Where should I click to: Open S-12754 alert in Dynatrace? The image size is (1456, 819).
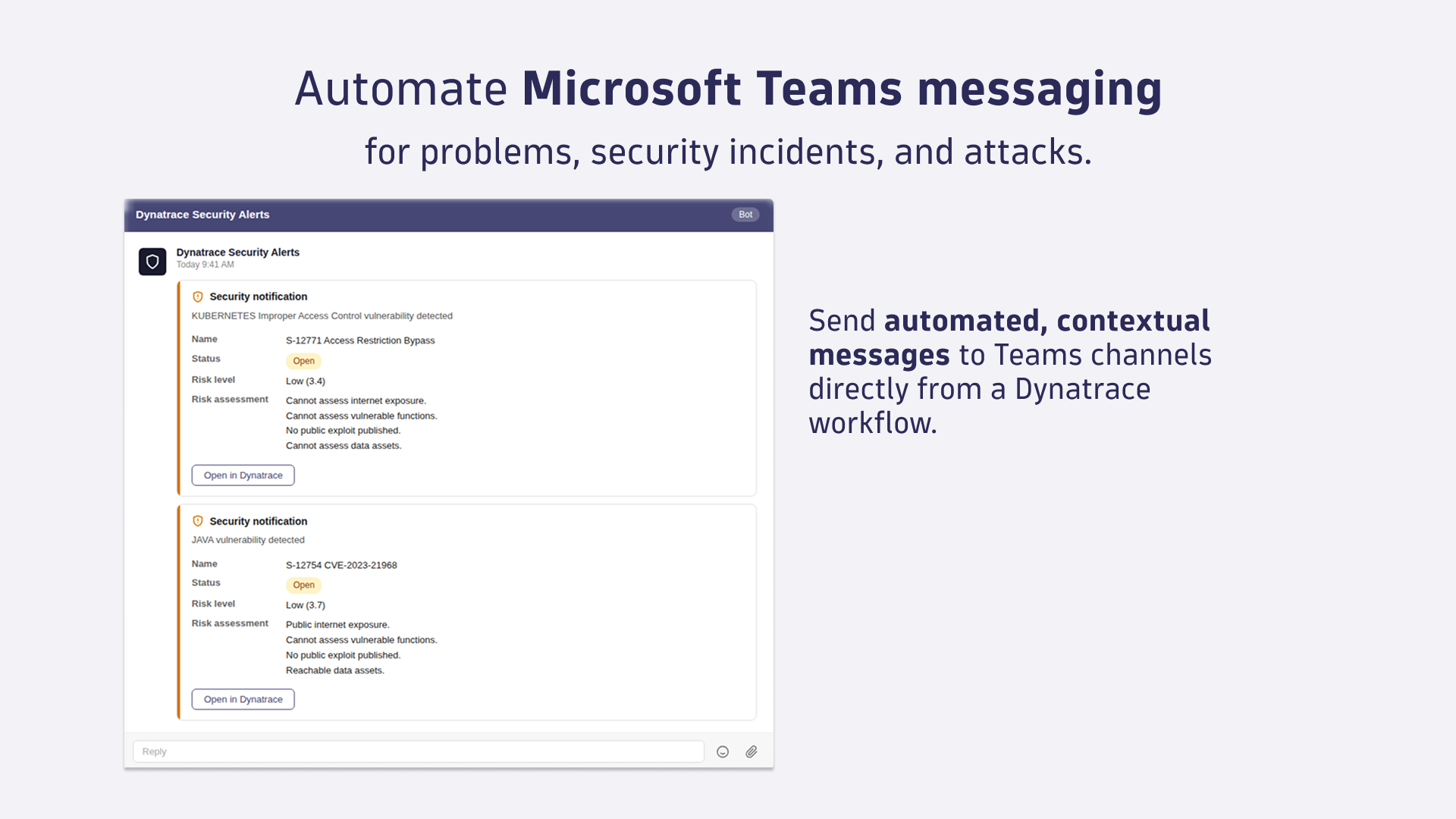click(x=243, y=699)
